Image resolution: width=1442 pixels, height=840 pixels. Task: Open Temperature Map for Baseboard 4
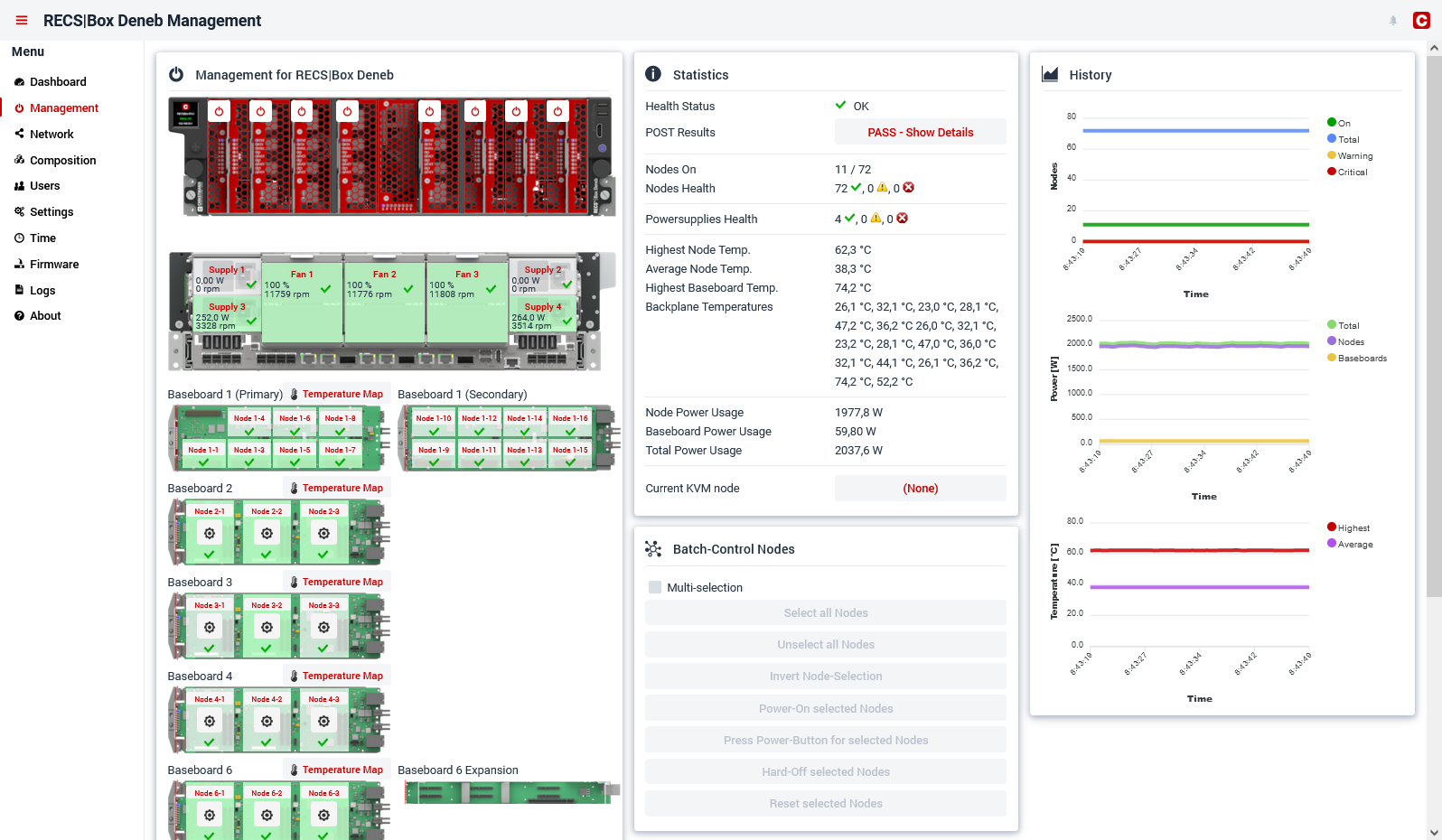(x=337, y=676)
